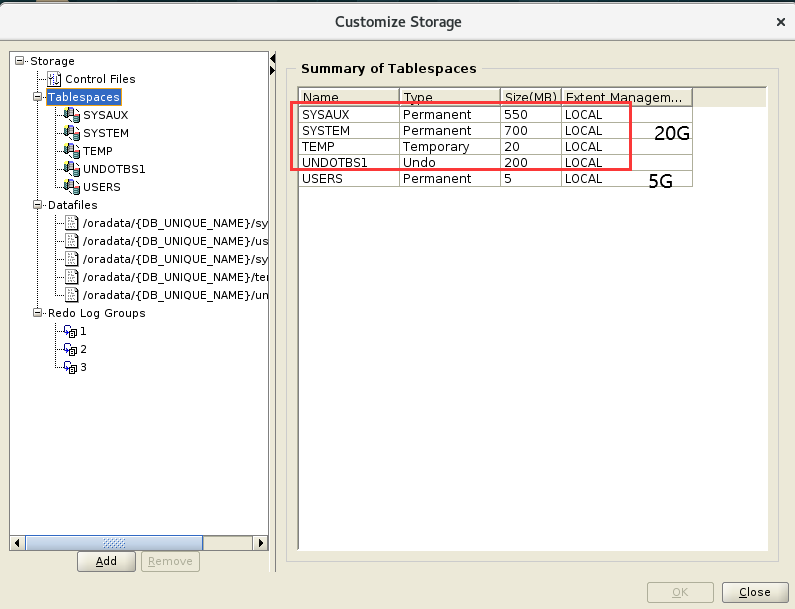The image size is (795, 609).
Task: Click the Close button at bottom
Action: click(x=754, y=592)
